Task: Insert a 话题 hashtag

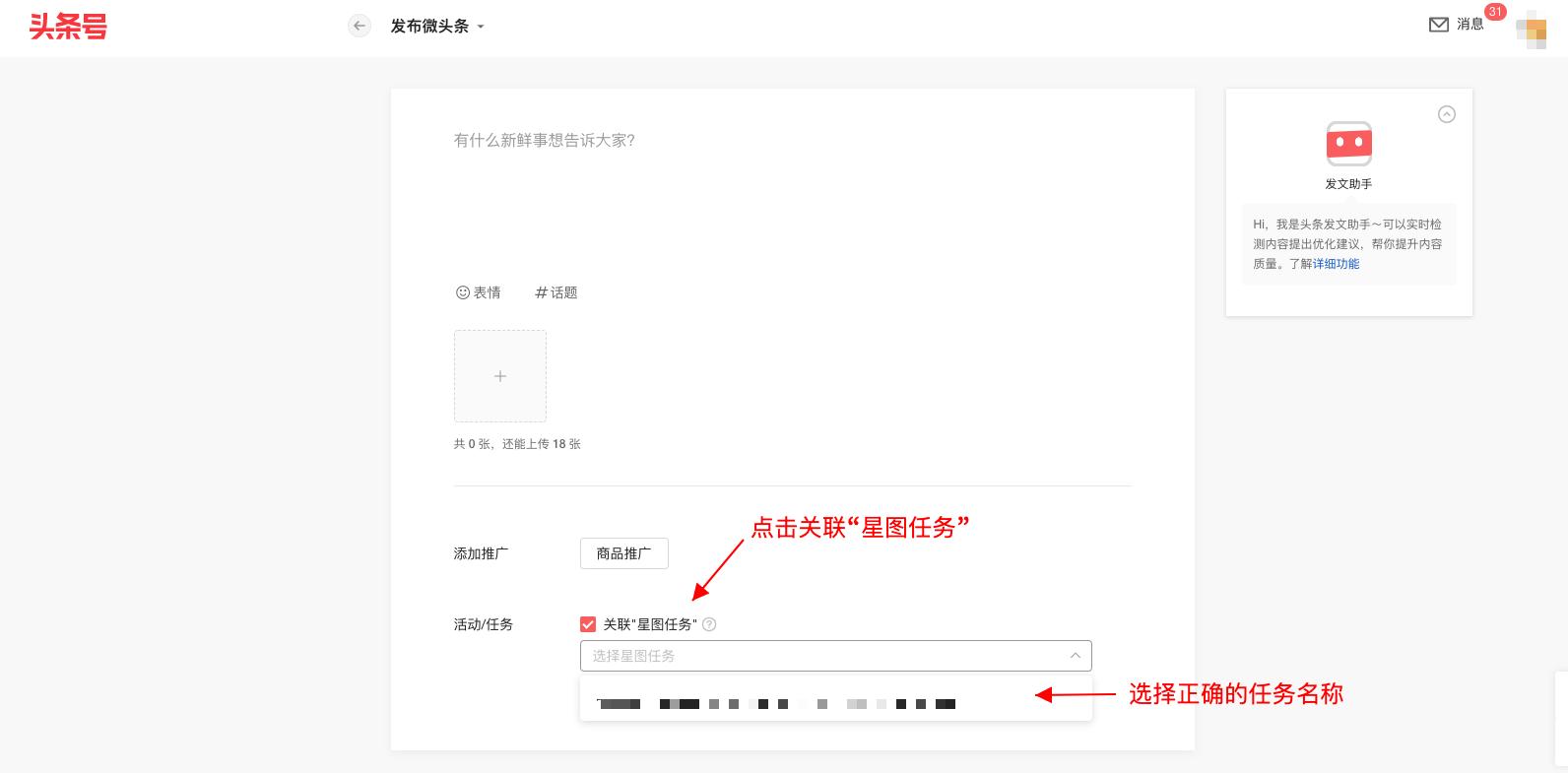Action: (555, 292)
